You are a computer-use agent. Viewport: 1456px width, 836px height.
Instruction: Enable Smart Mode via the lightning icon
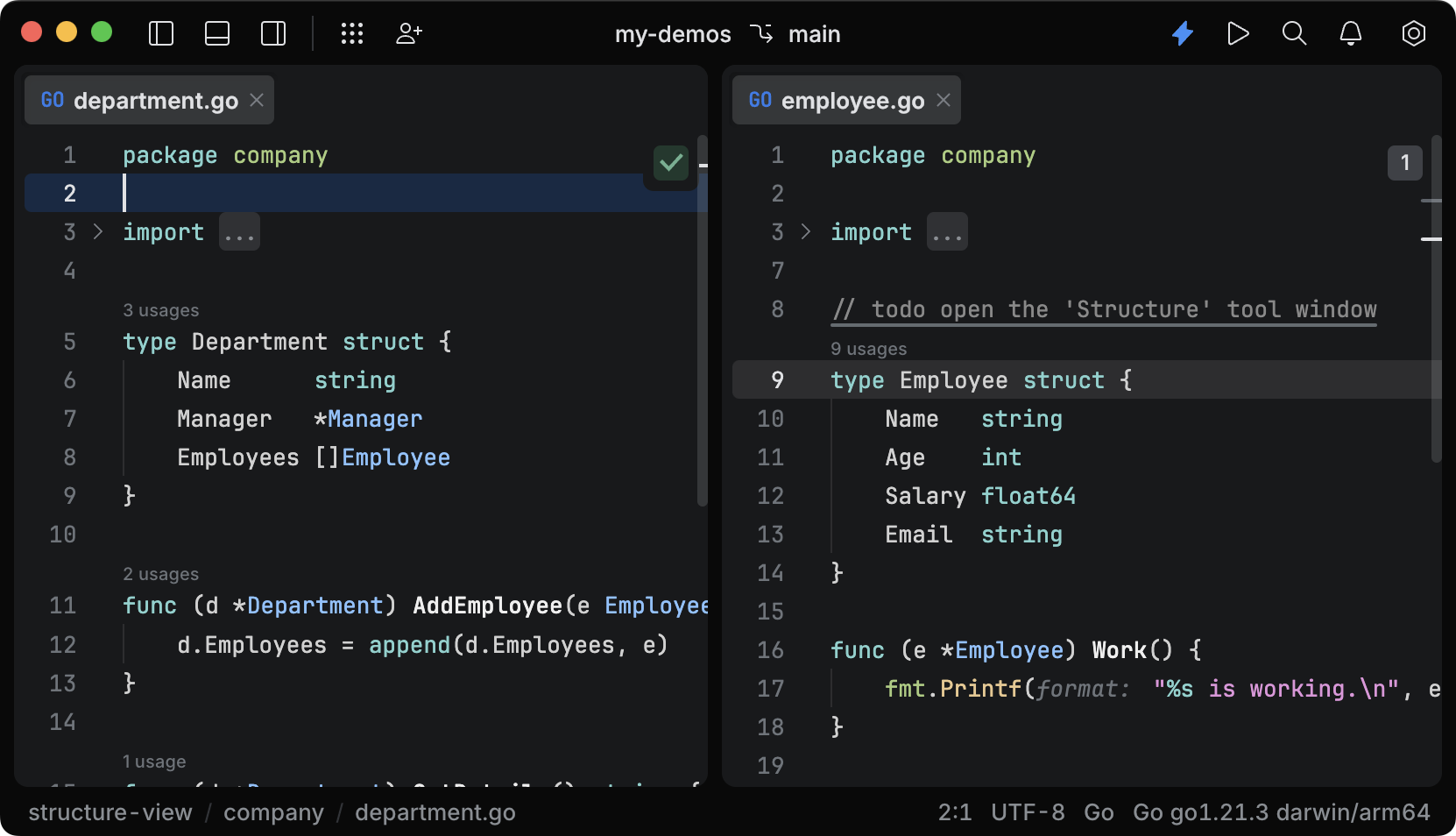pyautogui.click(x=1183, y=33)
